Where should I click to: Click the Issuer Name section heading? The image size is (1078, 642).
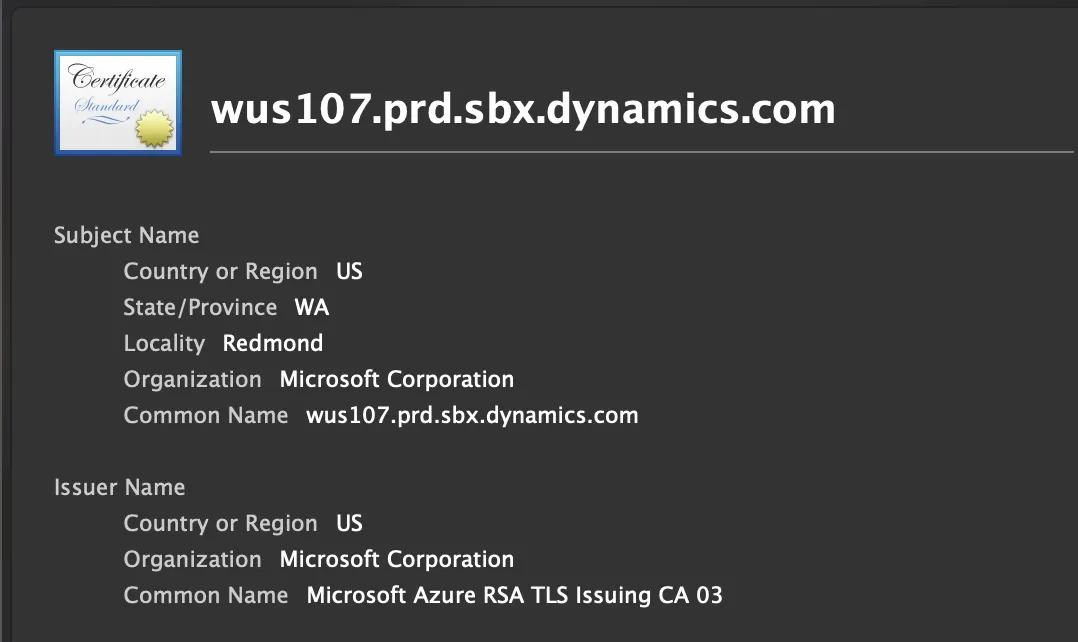120,487
